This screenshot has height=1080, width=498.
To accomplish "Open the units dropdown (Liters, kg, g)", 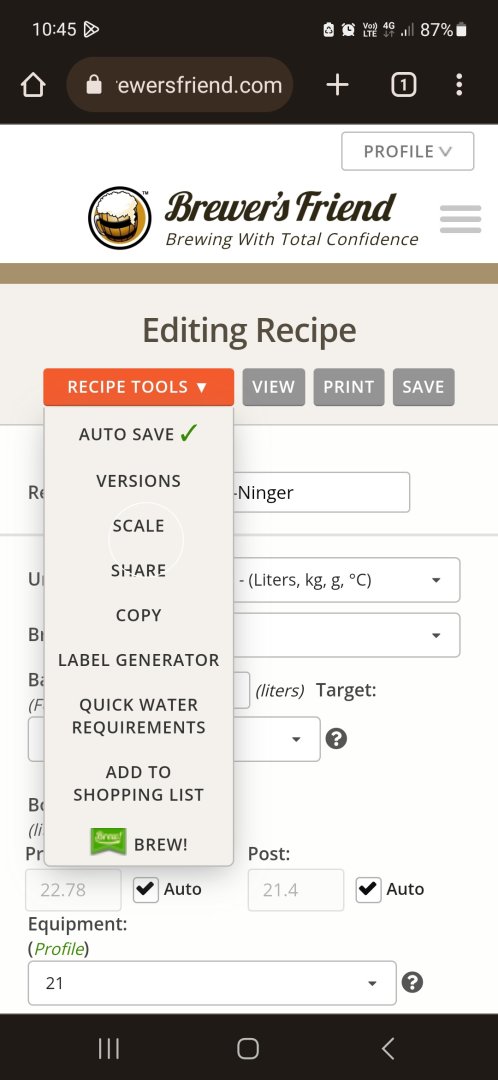I will click(346, 580).
